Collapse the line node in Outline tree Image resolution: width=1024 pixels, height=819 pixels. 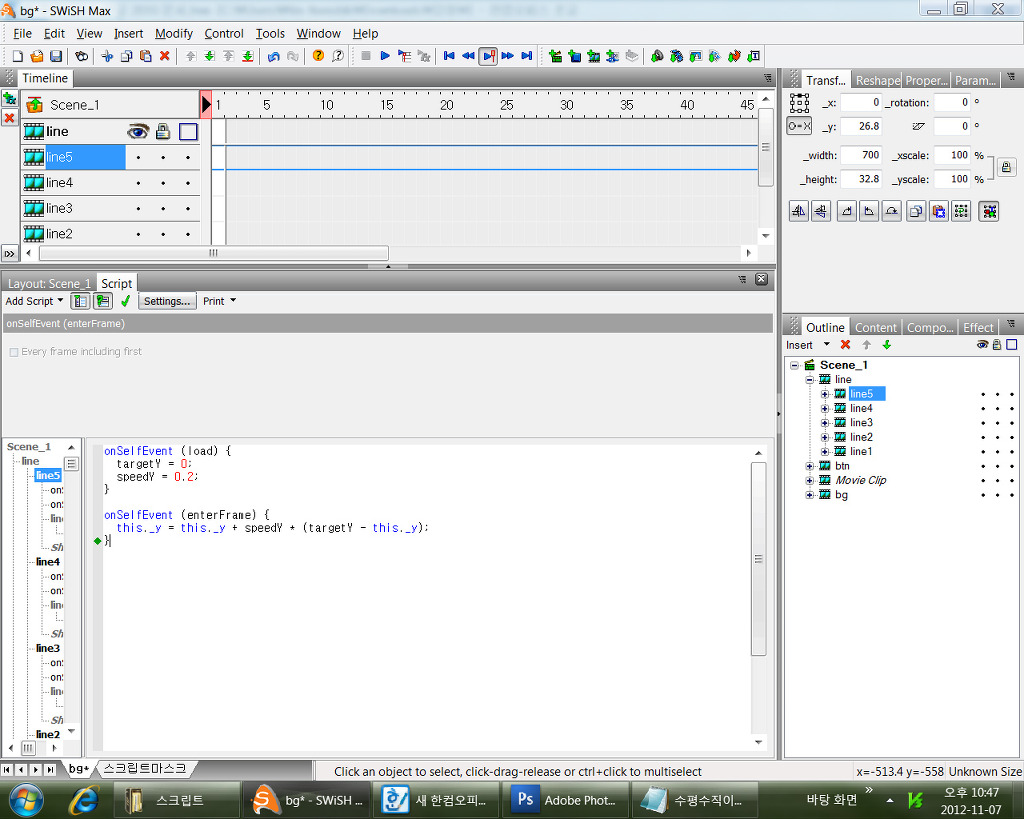809,379
